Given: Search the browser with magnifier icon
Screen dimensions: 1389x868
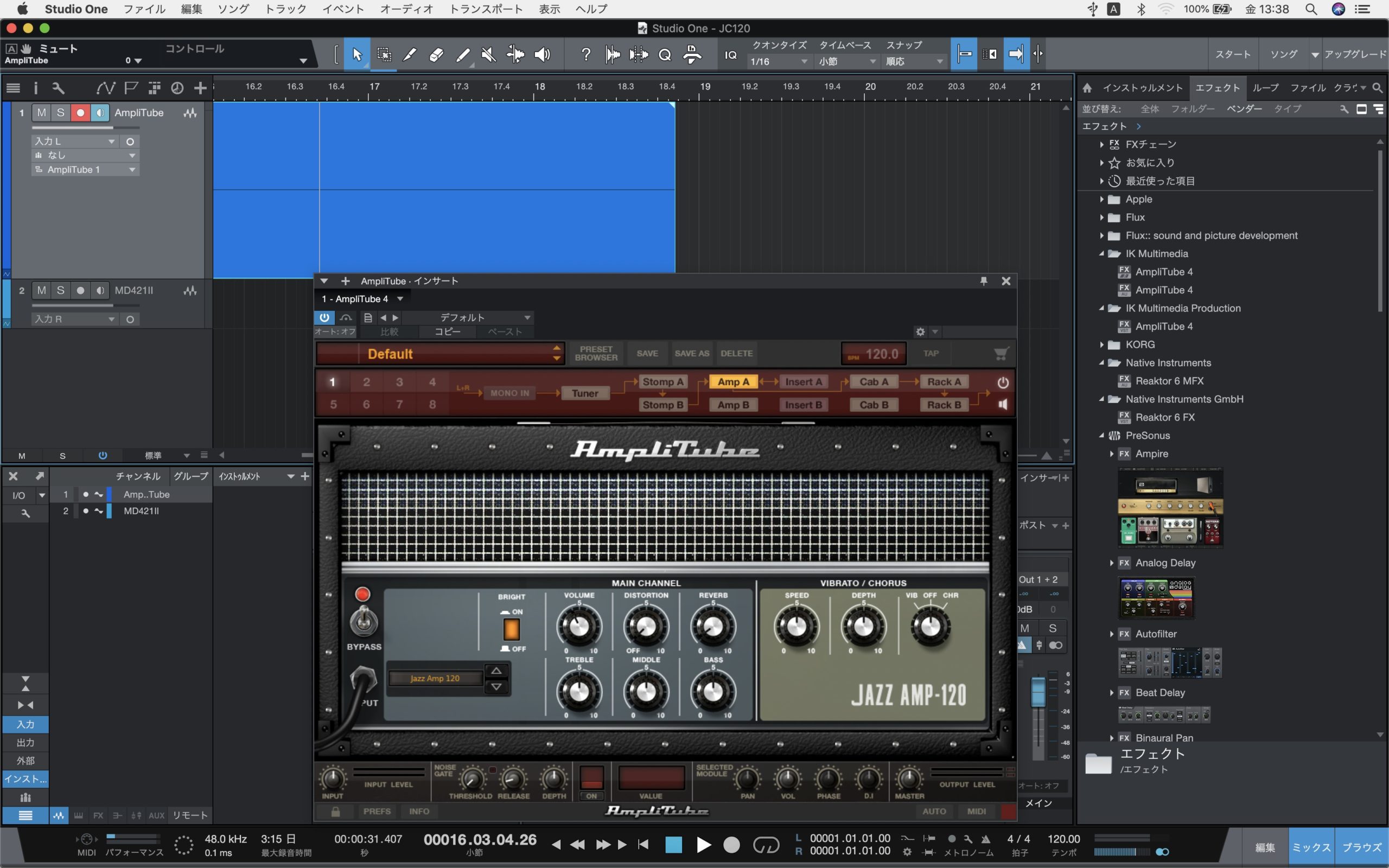Looking at the screenshot, I should click(1377, 88).
